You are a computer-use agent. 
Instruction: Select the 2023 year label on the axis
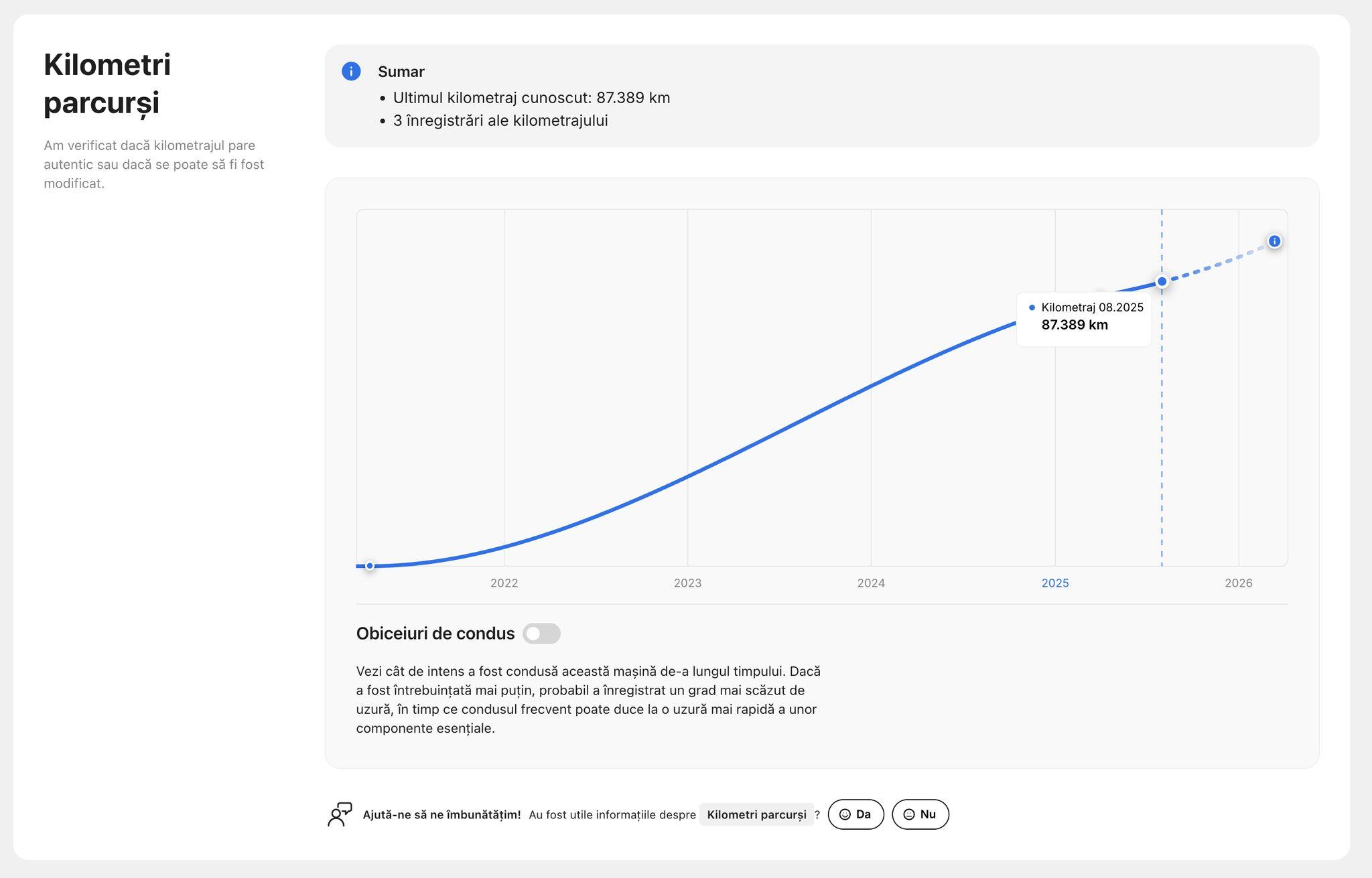click(687, 583)
